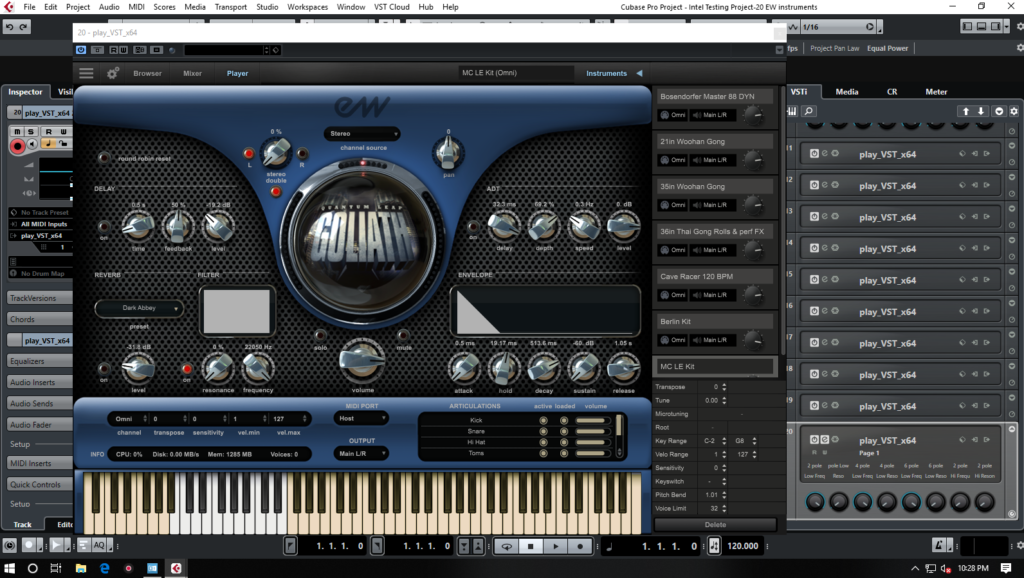Click the Envelope display graph
Image resolution: width=1024 pixels, height=578 pixels.
pyautogui.click(x=545, y=311)
